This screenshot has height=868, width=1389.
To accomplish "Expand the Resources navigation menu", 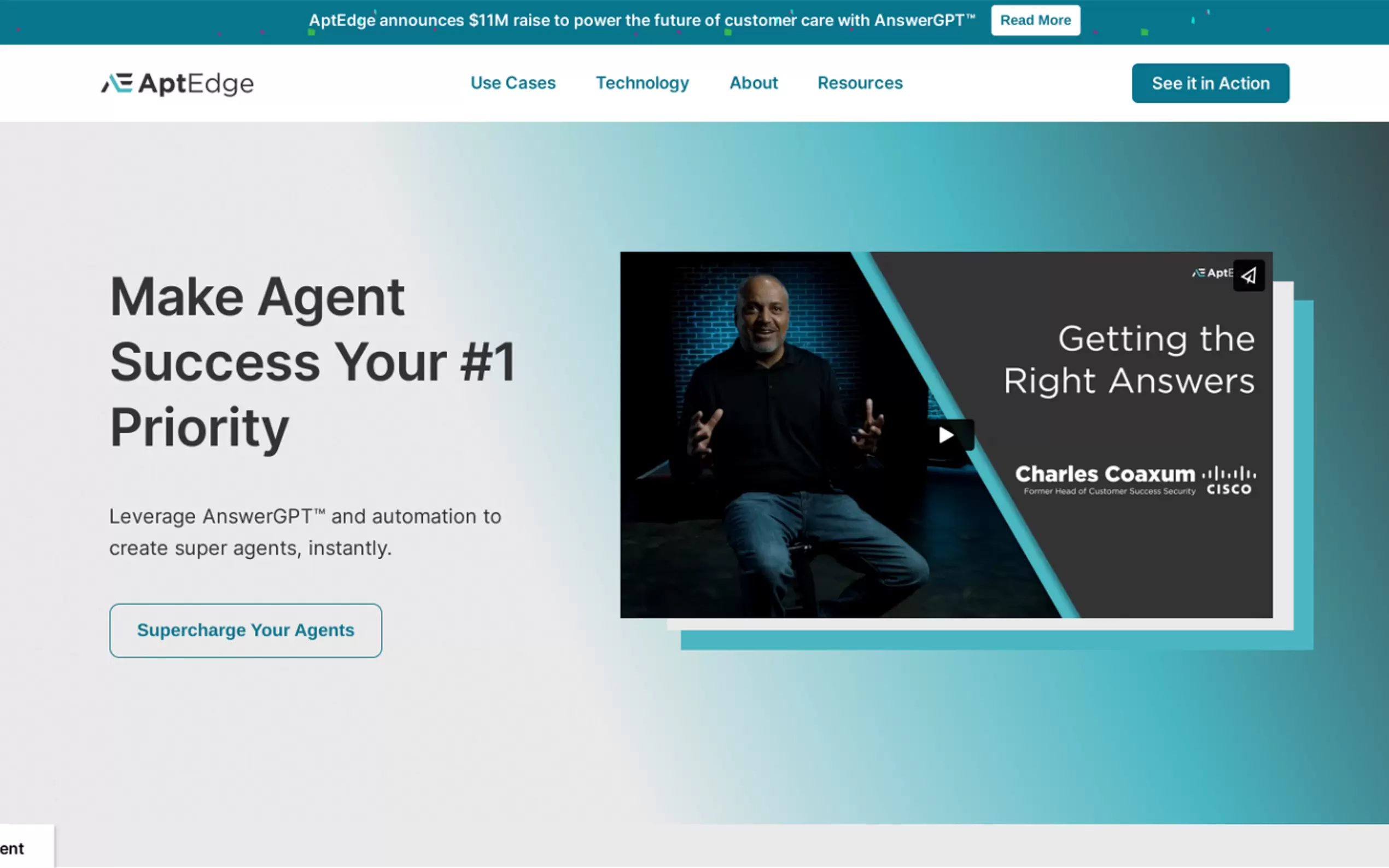I will coord(860,83).
